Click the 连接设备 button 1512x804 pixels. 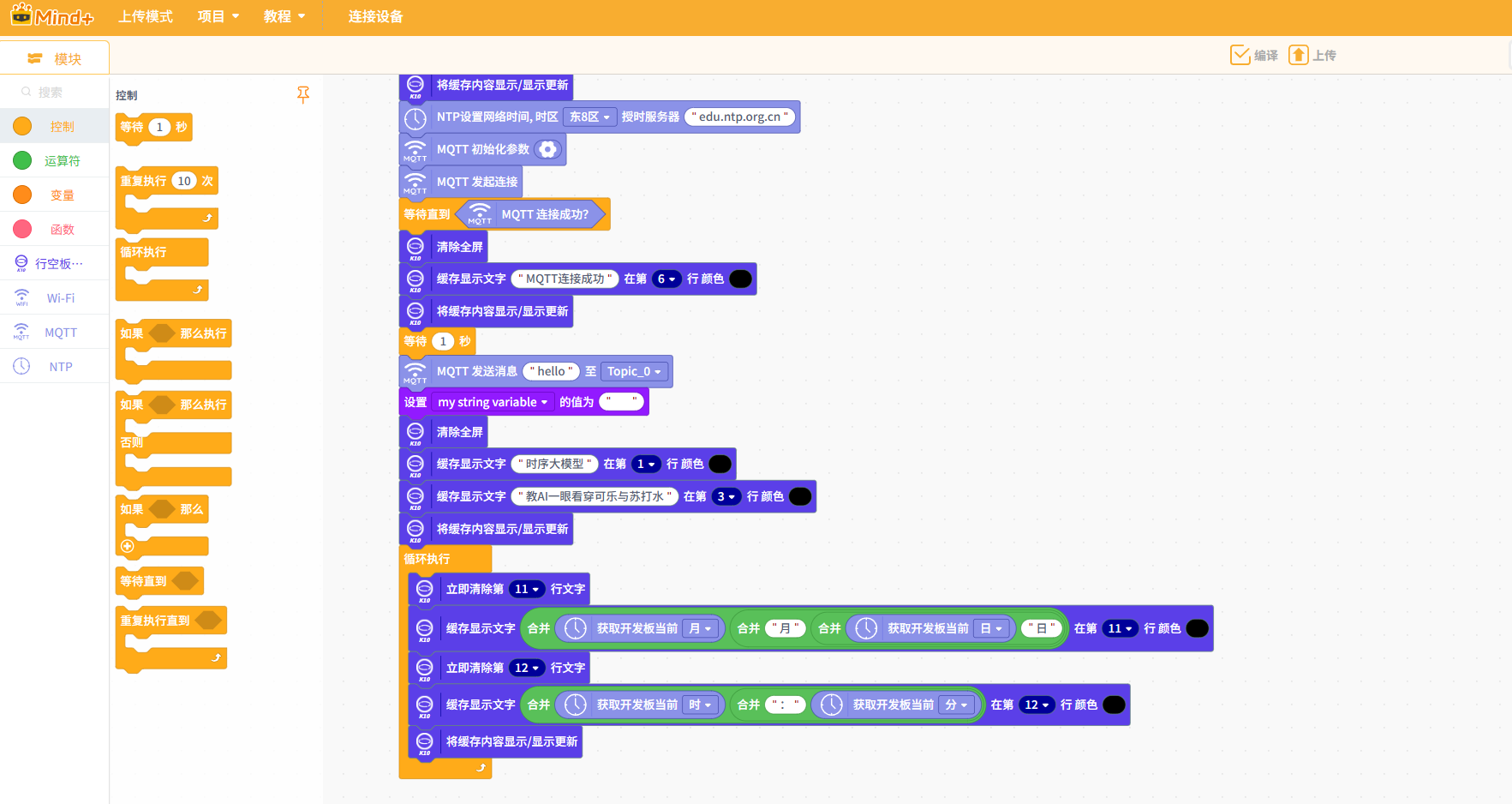click(375, 16)
